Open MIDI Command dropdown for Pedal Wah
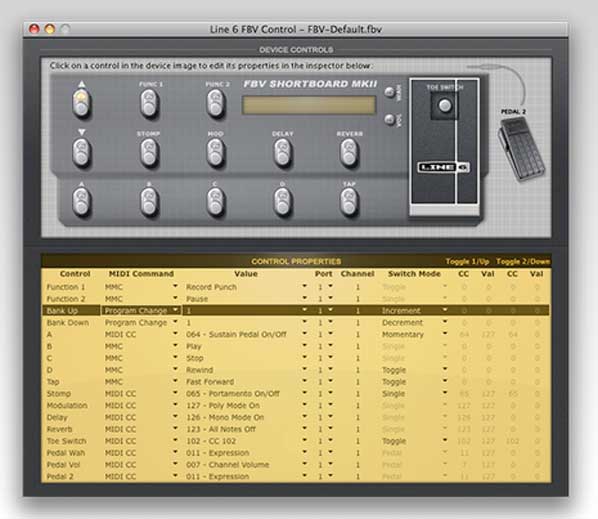Viewport: 598px width, 519px height. 175,452
